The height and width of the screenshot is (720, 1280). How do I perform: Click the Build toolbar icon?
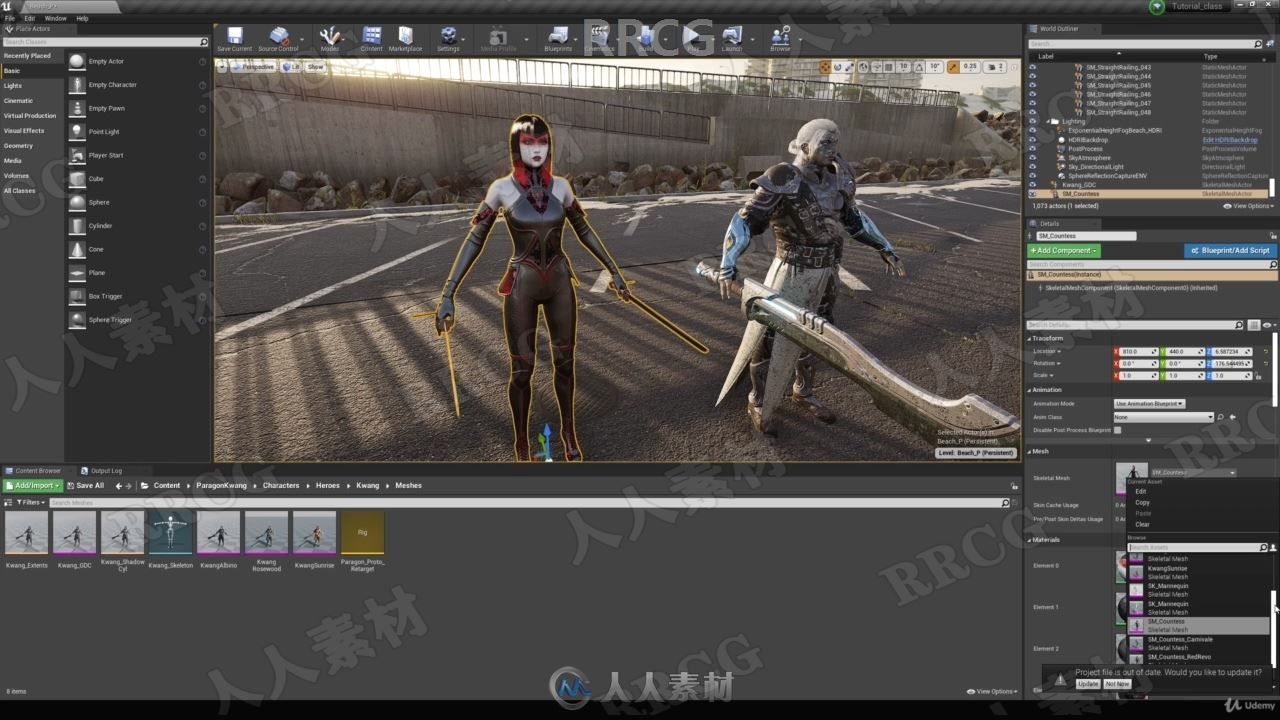646,39
